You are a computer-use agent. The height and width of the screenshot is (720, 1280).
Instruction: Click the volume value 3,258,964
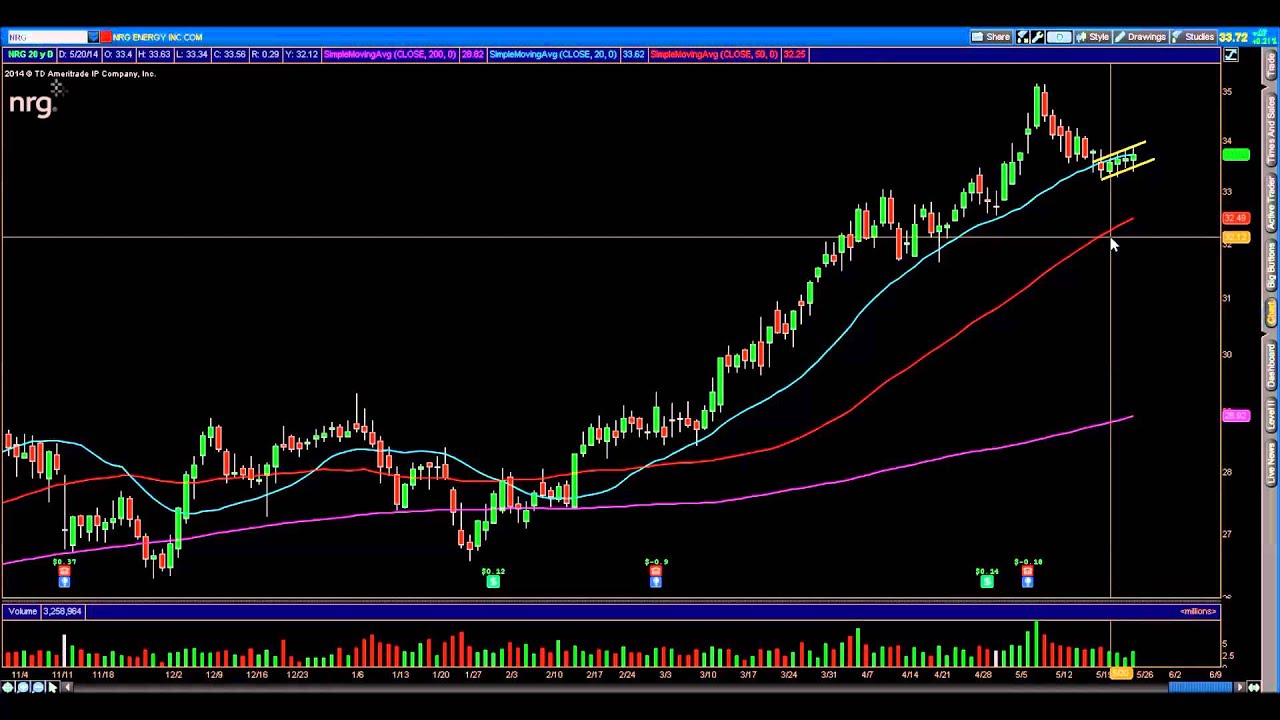pyautogui.click(x=62, y=611)
